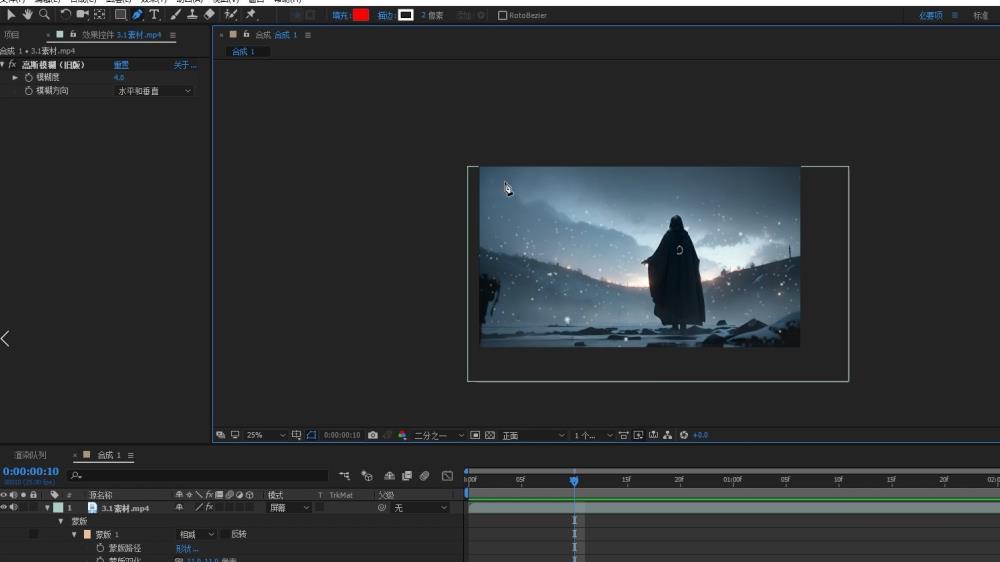Open the show channel color management icon
Screen dimensions: 1000x562
(402, 435)
